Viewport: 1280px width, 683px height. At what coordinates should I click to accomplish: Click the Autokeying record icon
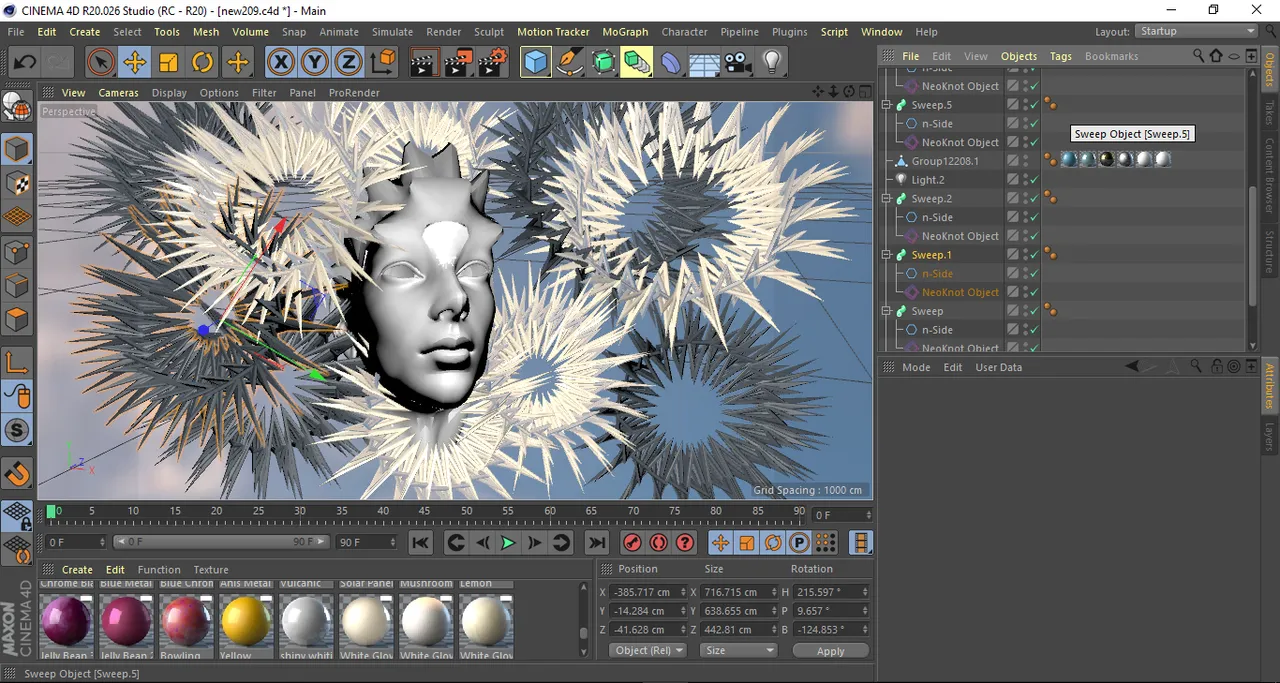click(x=658, y=542)
